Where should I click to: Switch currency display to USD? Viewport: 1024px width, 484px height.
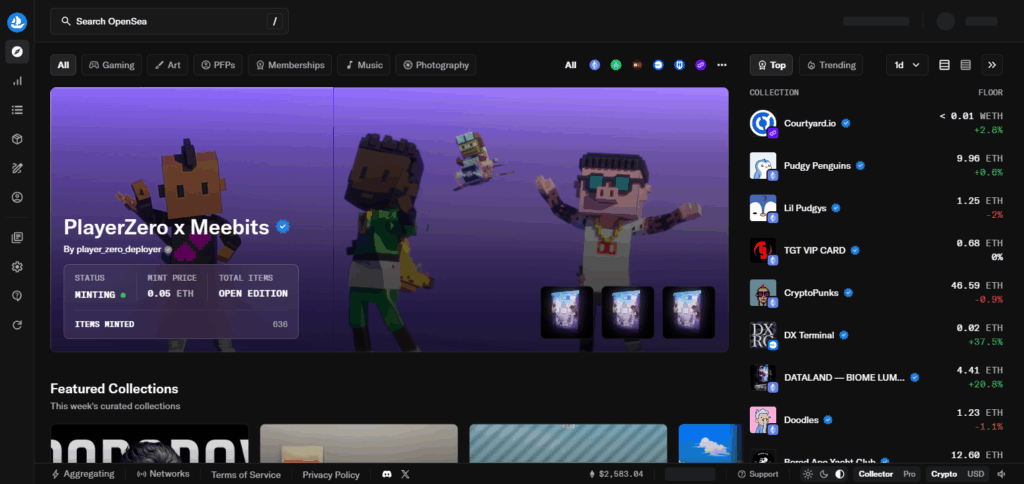point(975,474)
